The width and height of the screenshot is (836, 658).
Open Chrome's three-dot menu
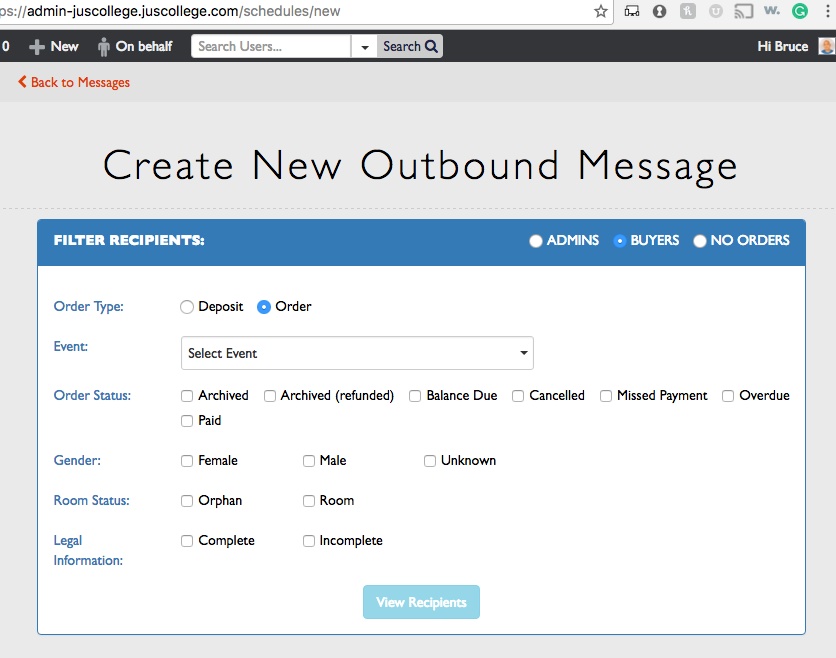826,11
